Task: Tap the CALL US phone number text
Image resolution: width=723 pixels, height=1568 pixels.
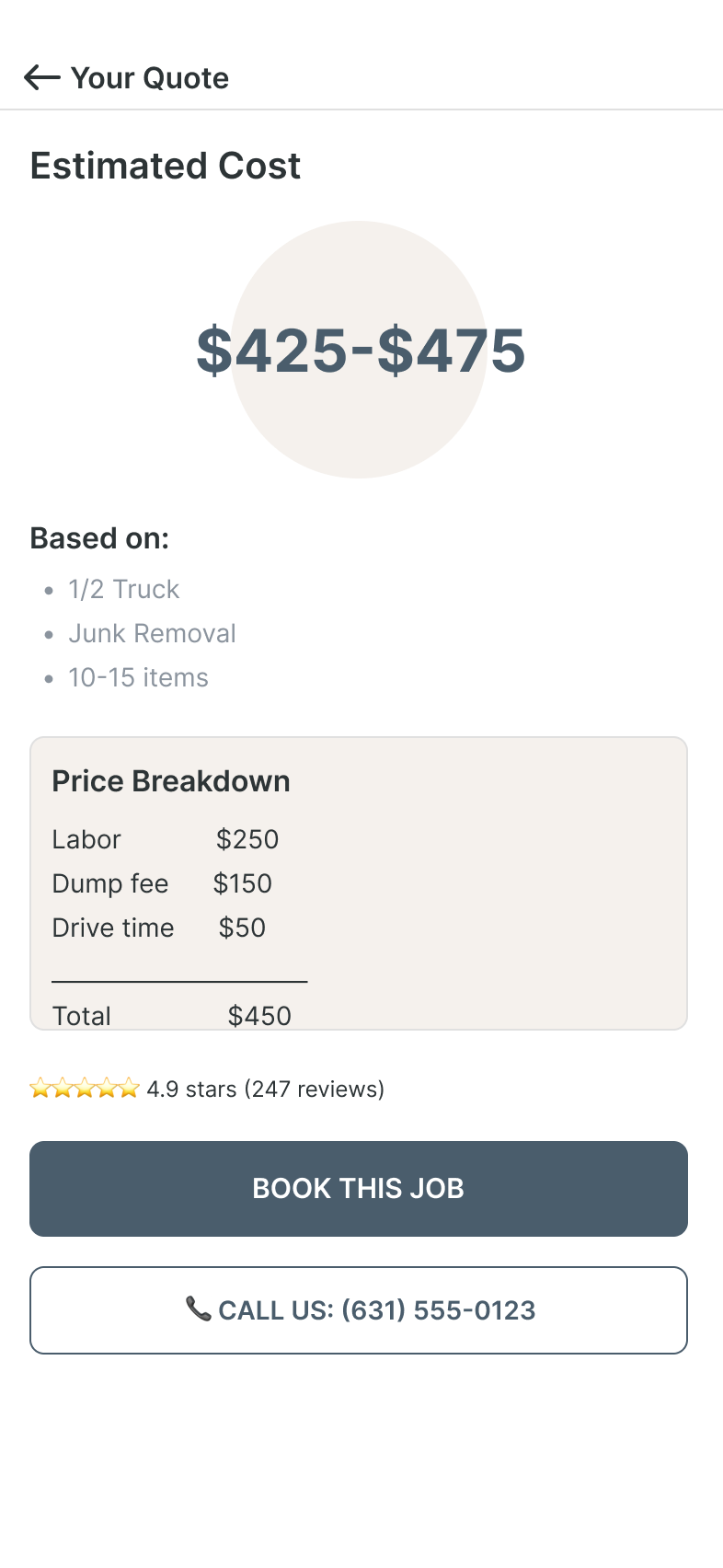Action: click(377, 1310)
